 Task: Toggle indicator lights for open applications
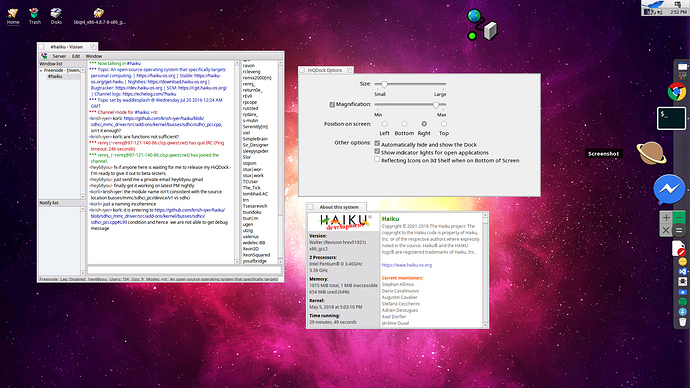tap(377, 151)
